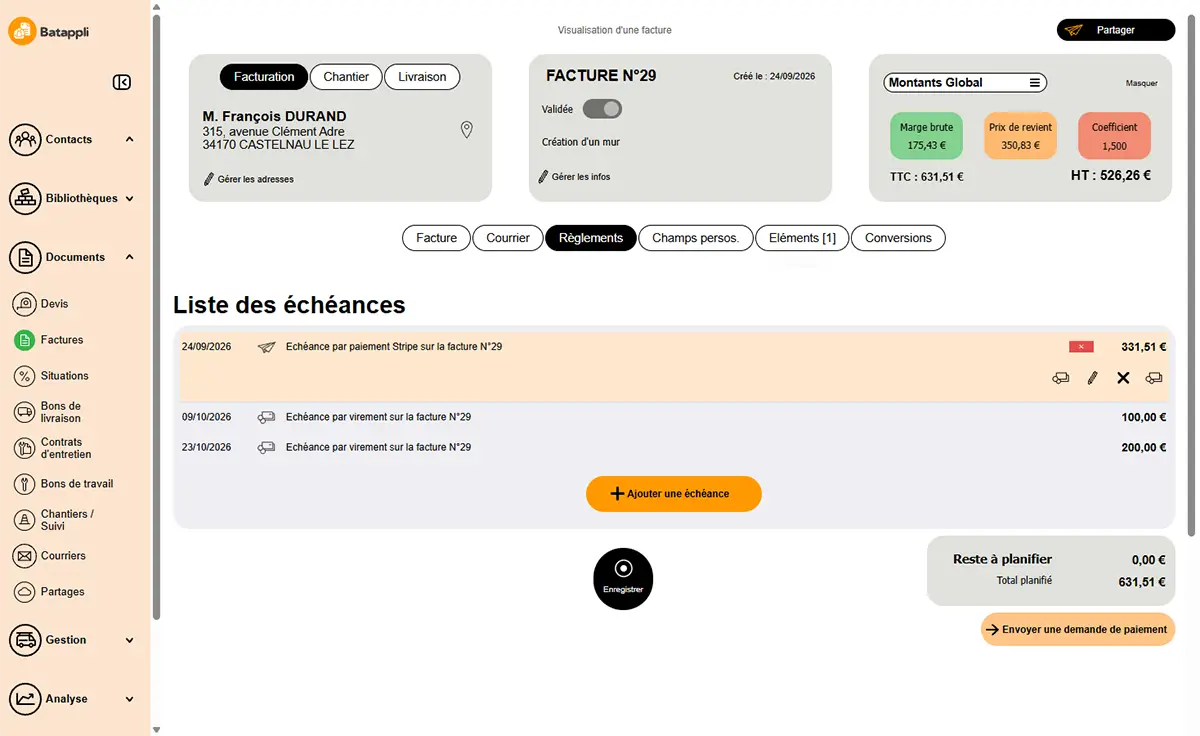Click the Documents section icon

[x=25, y=257]
